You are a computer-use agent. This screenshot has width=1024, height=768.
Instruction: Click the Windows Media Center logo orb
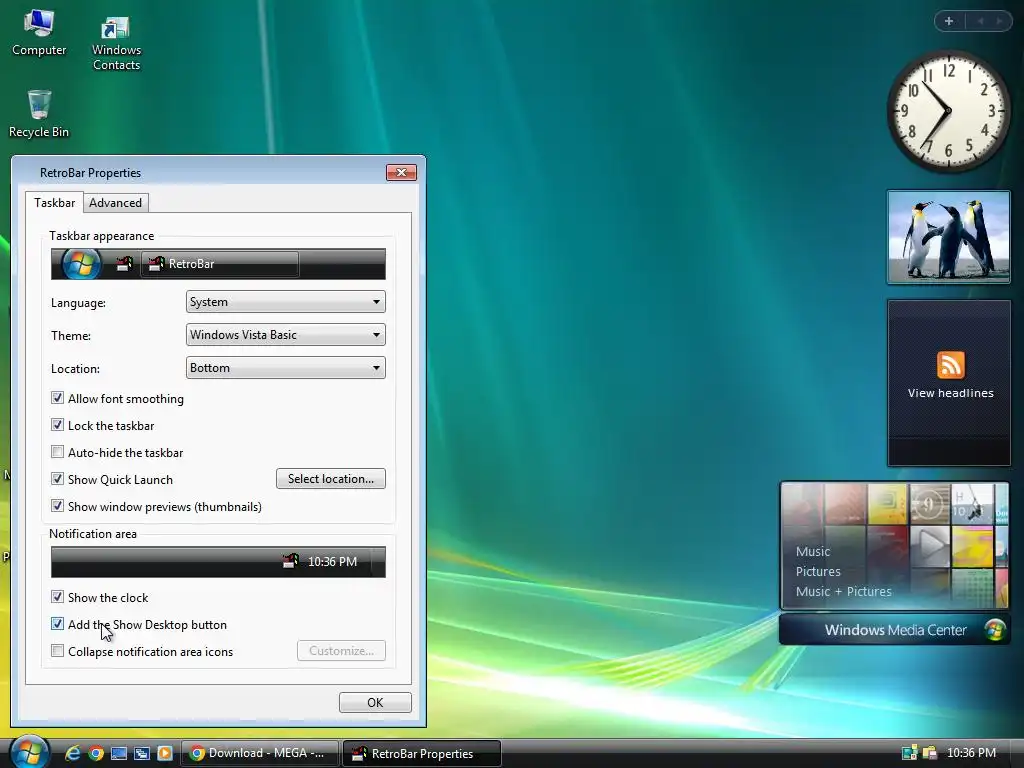tap(995, 630)
